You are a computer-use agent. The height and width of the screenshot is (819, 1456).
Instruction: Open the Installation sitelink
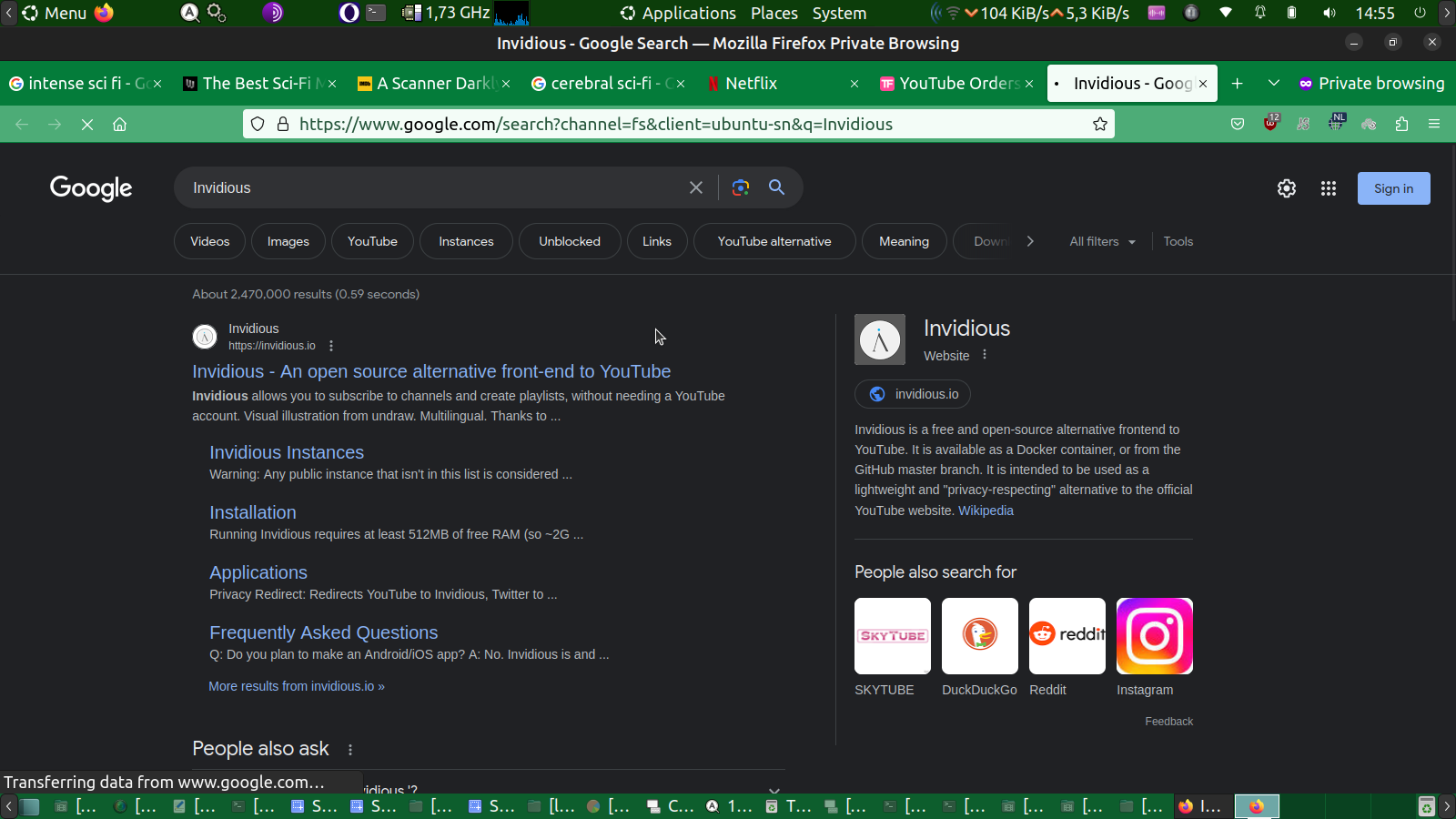253,512
